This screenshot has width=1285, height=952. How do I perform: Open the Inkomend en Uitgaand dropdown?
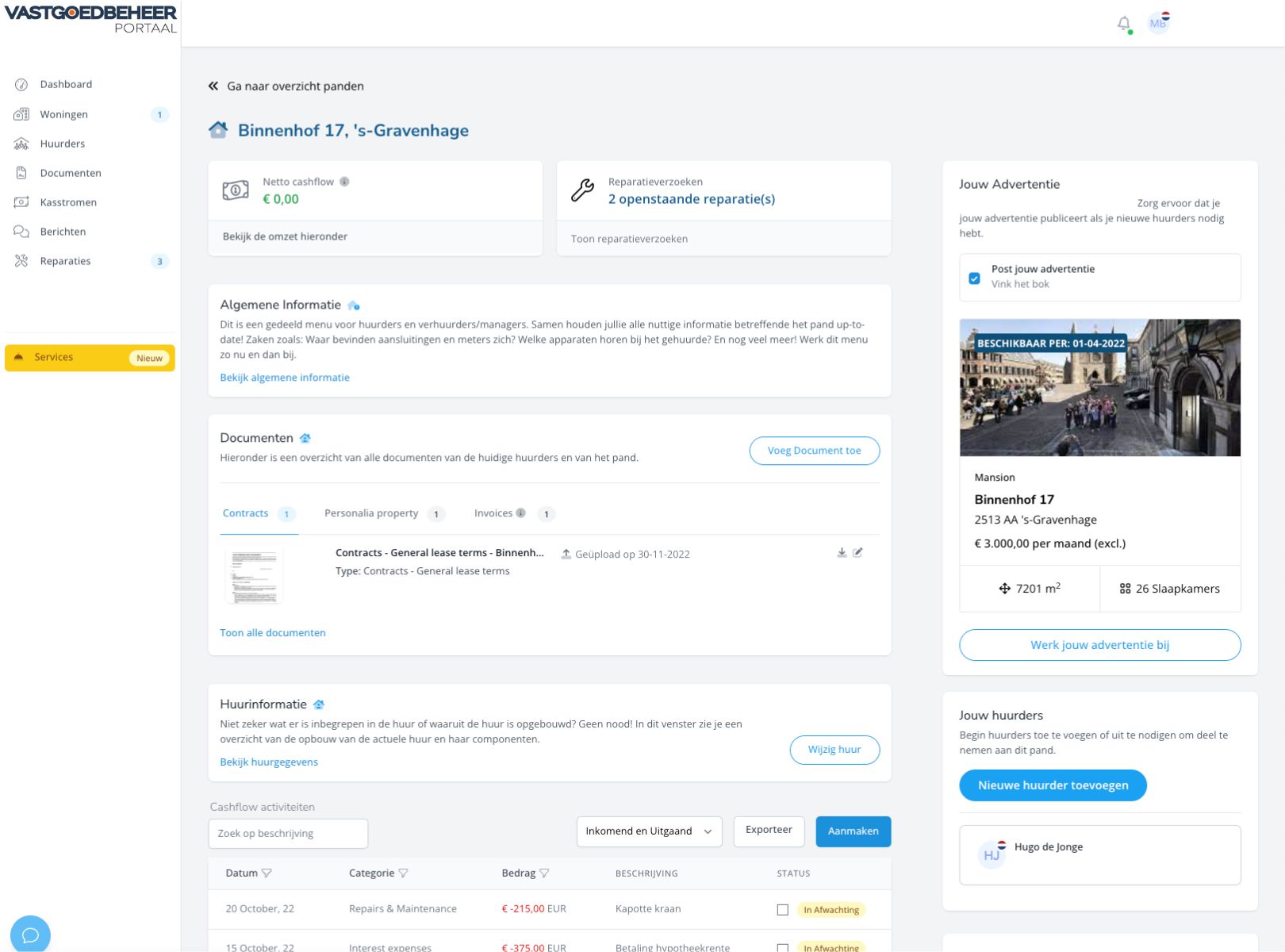point(649,831)
